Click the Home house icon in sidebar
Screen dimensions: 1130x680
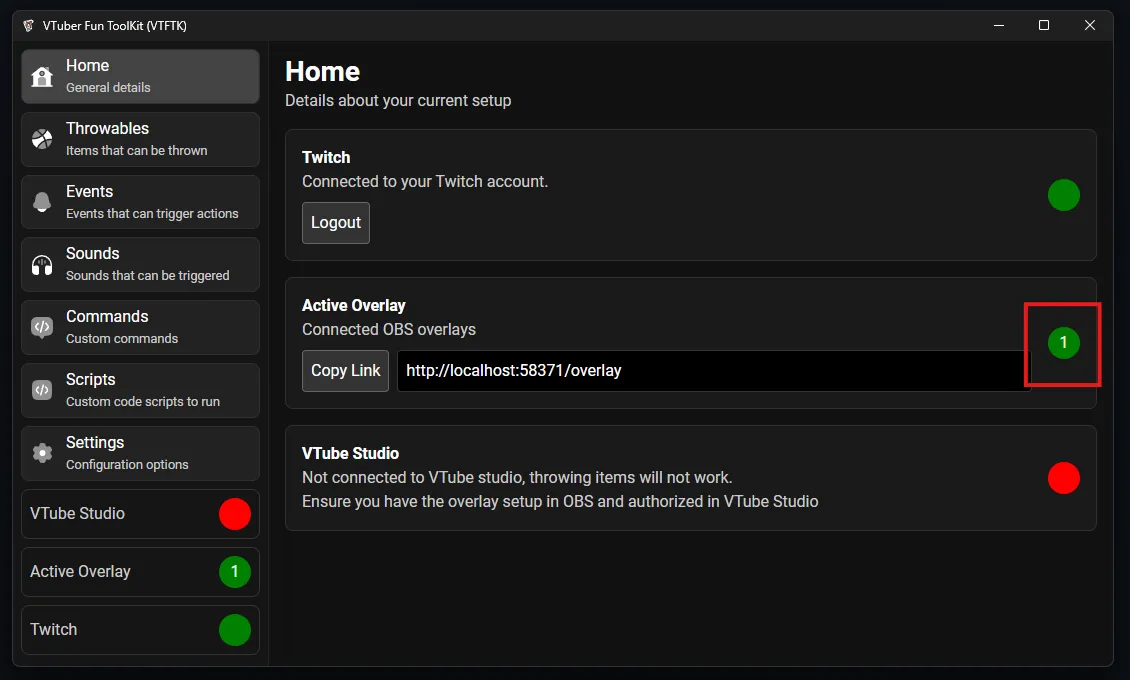tap(42, 77)
